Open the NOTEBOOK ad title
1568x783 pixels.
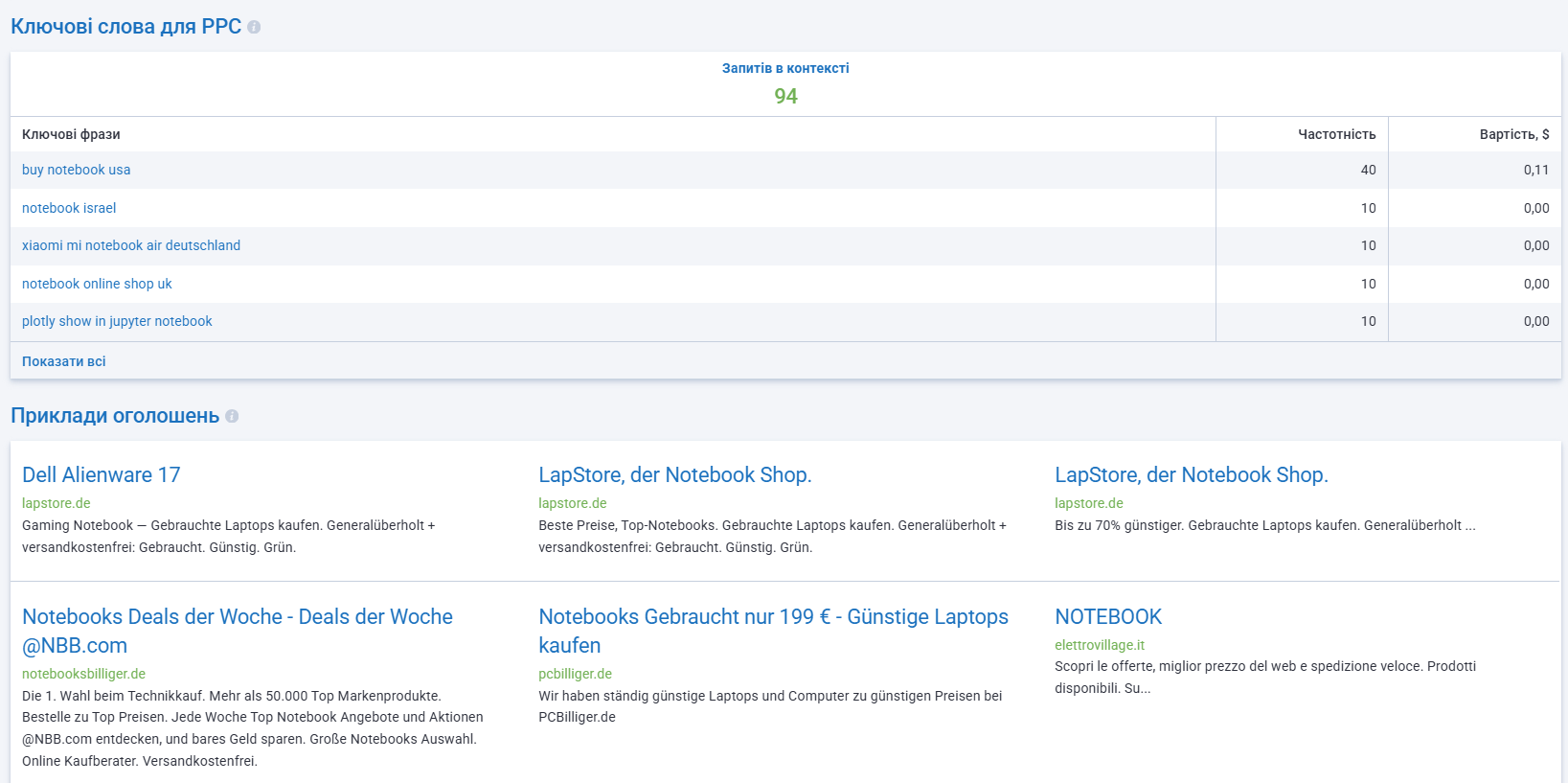click(x=1108, y=616)
